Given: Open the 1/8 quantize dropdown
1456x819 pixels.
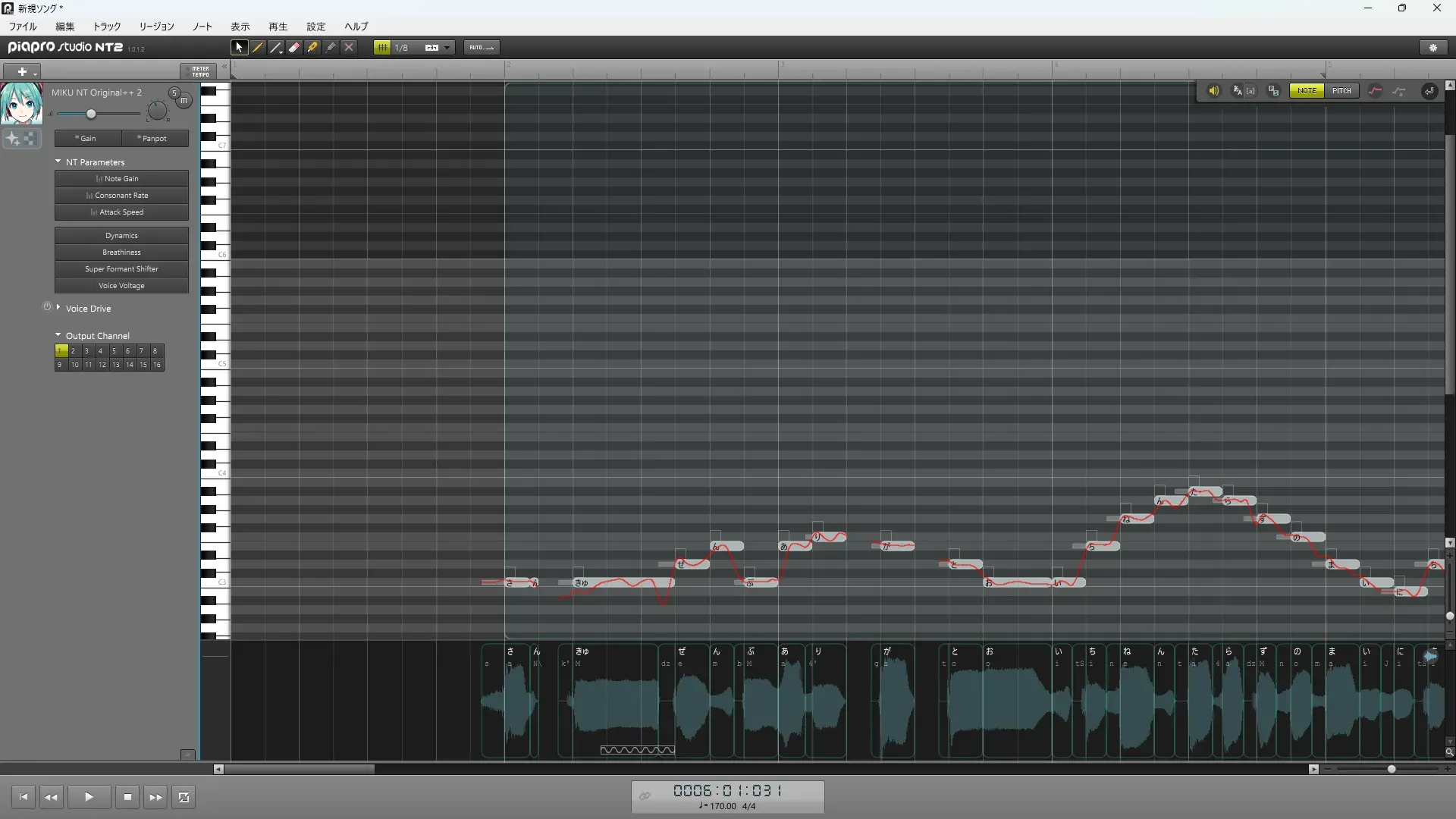Looking at the screenshot, I should 447,47.
